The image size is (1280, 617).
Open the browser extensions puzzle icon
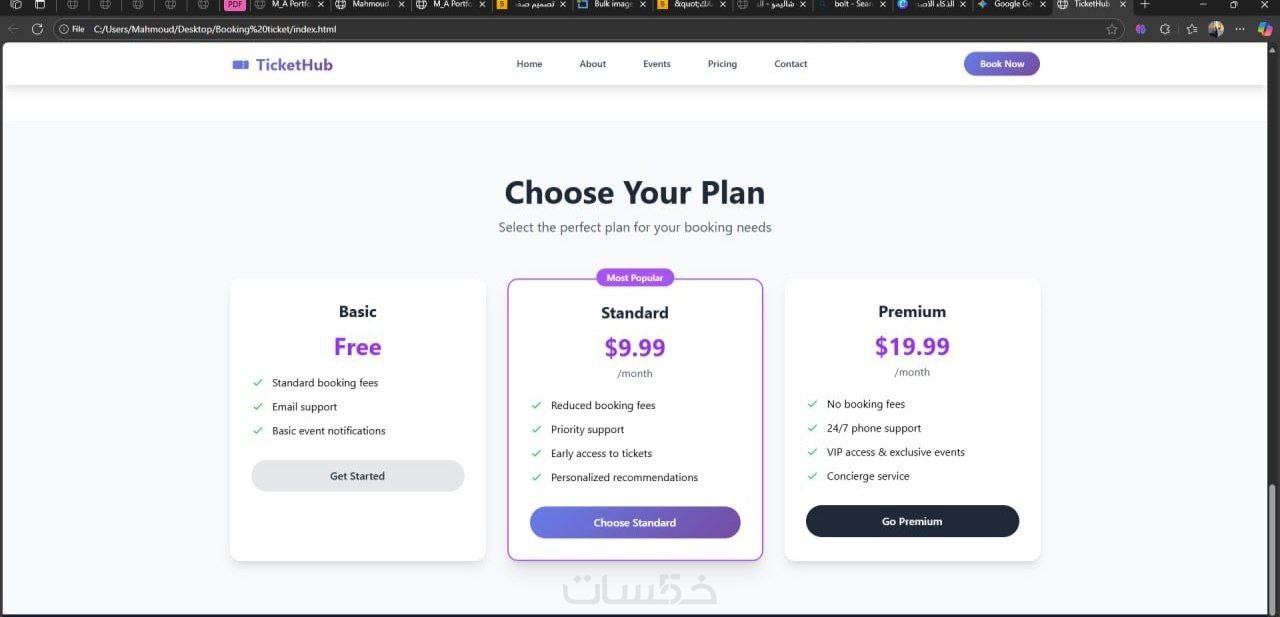point(1165,29)
